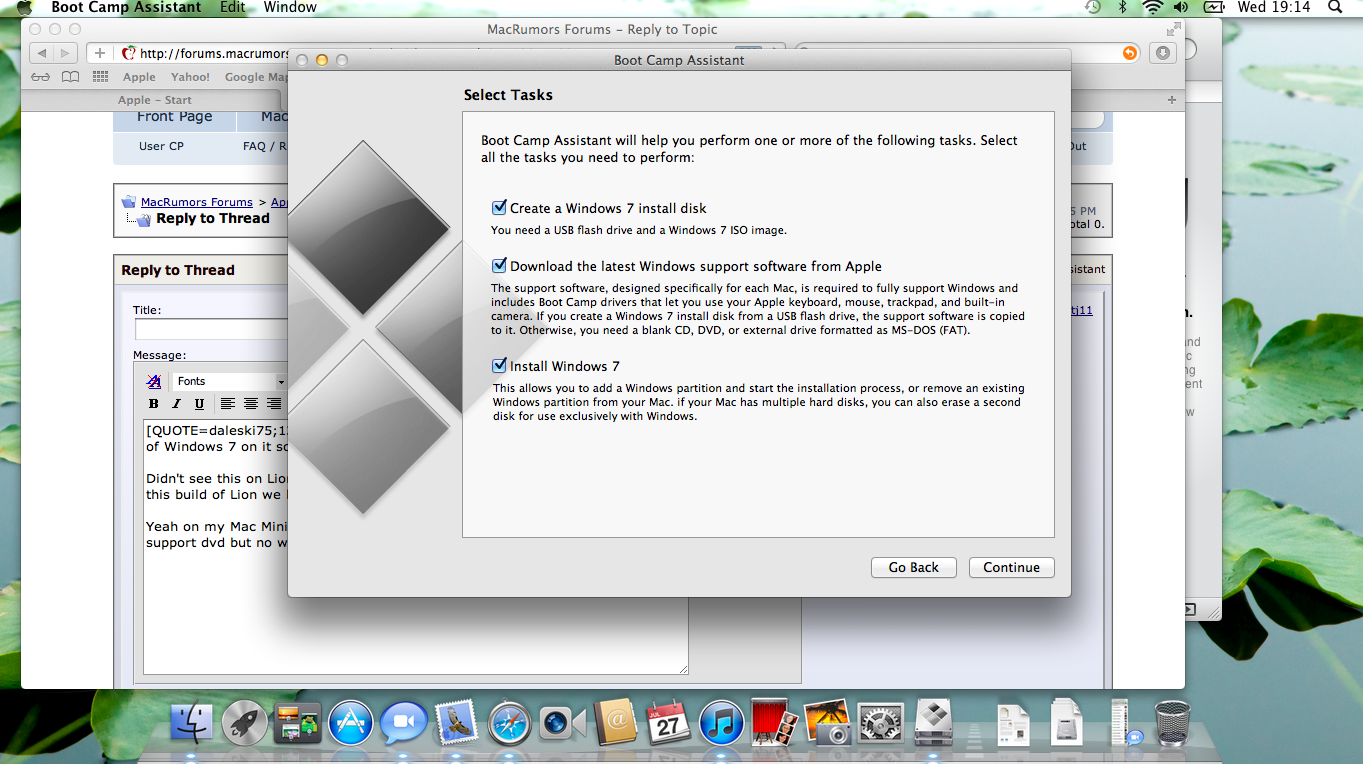Click the Safari icon in the Dock
1363x764 pixels.
click(510, 722)
